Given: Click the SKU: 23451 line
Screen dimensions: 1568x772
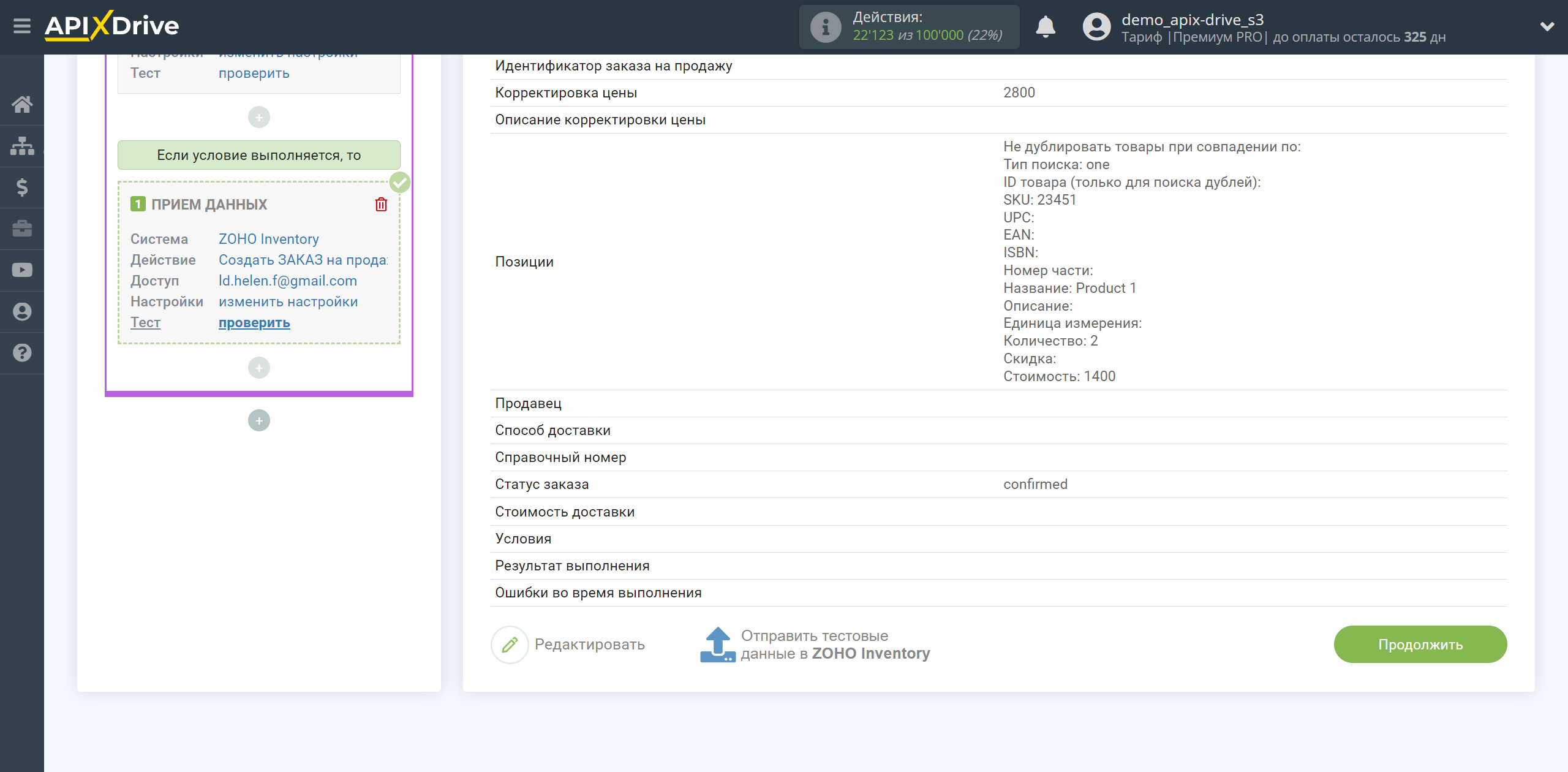Looking at the screenshot, I should (x=1039, y=200).
